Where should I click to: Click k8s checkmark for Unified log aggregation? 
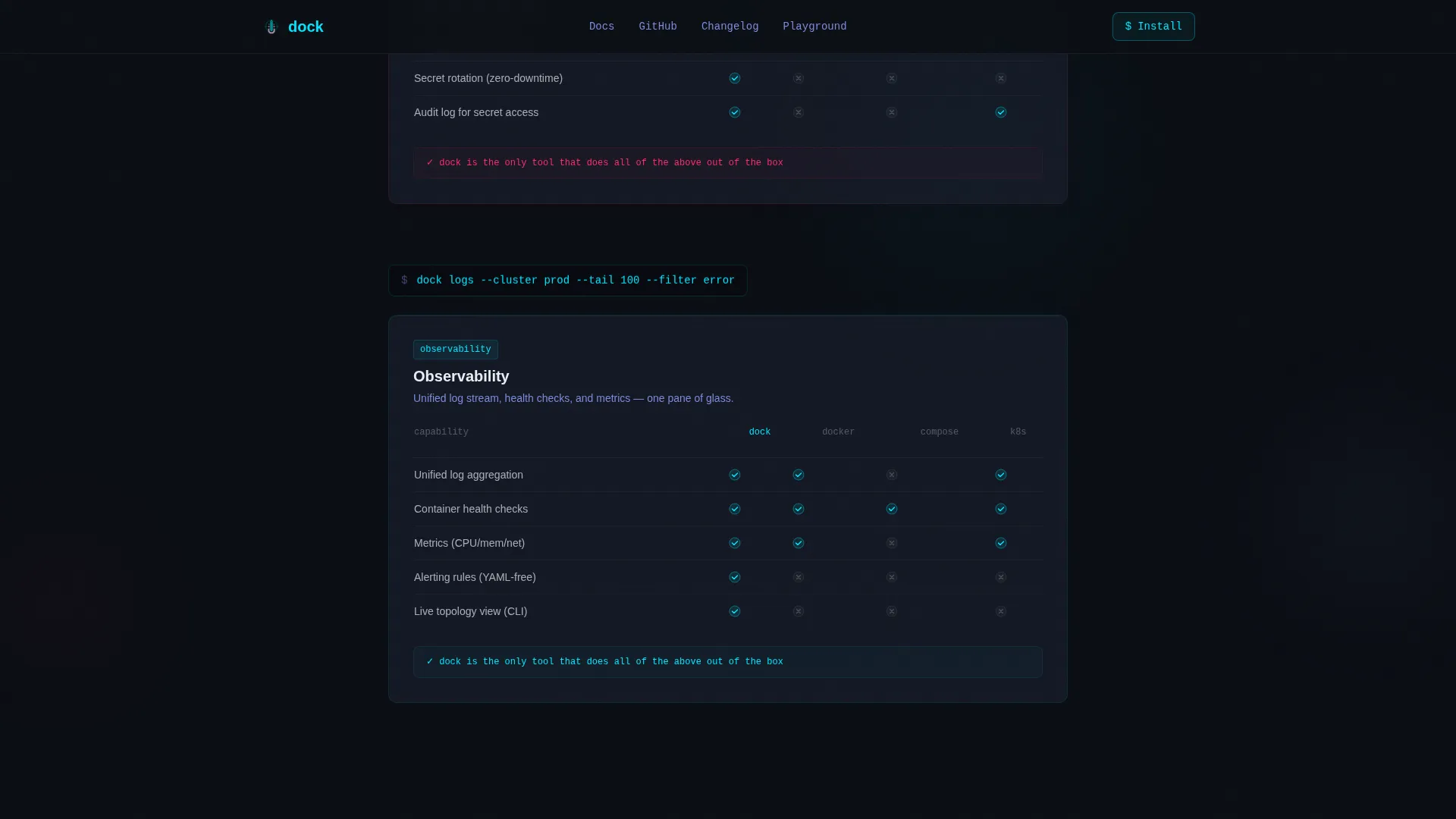coord(1001,475)
